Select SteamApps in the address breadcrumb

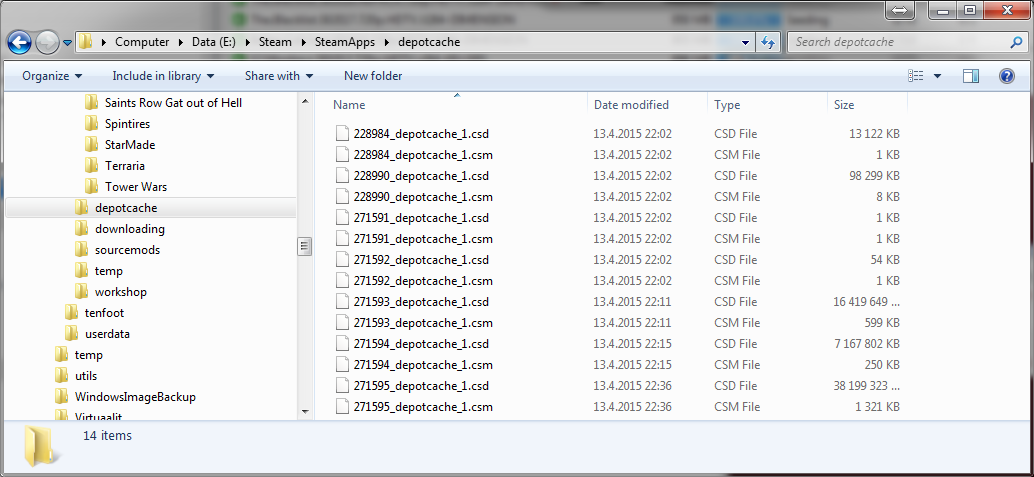(344, 42)
